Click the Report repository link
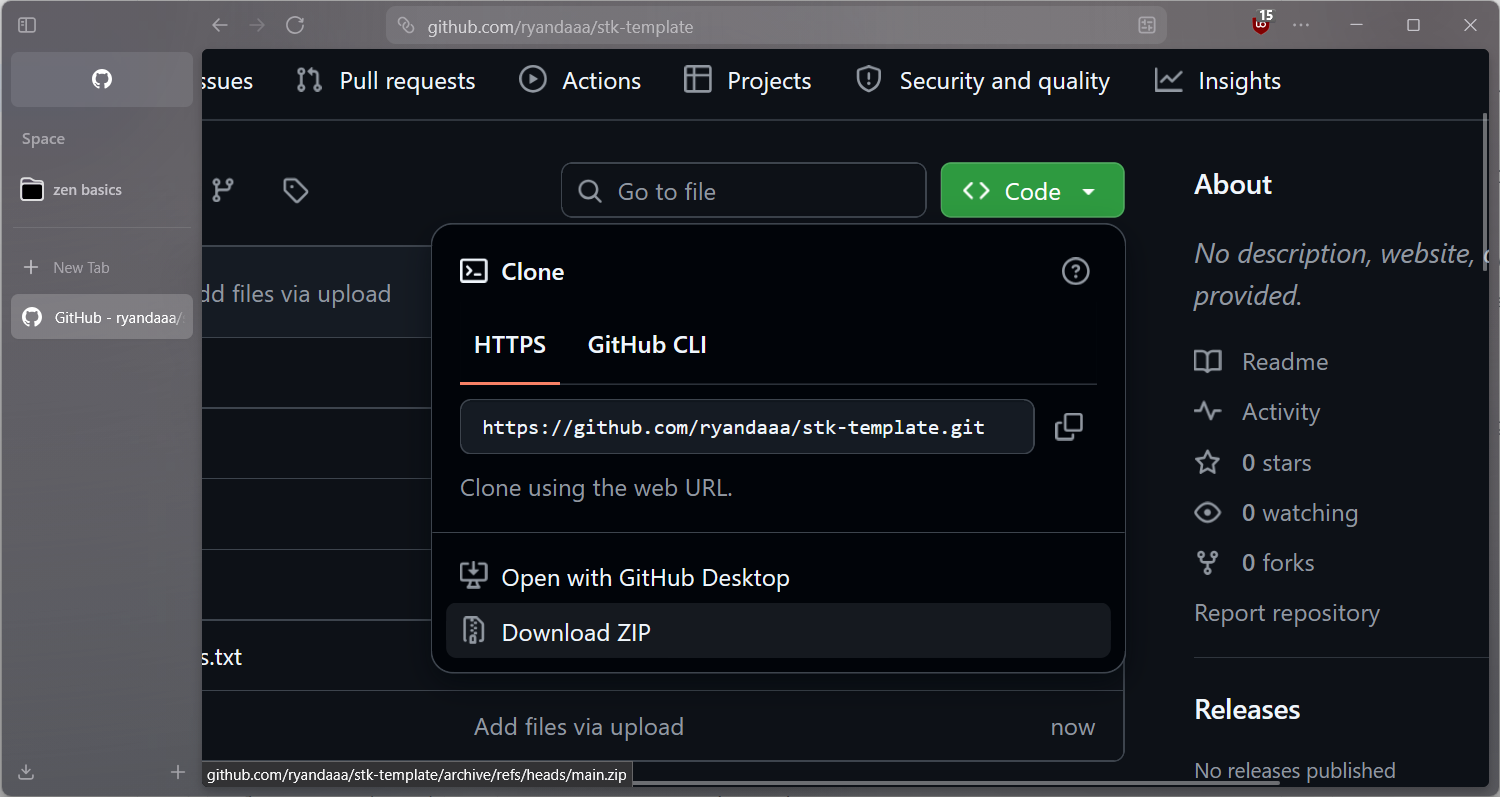This screenshot has width=1500, height=797. pyautogui.click(x=1287, y=613)
